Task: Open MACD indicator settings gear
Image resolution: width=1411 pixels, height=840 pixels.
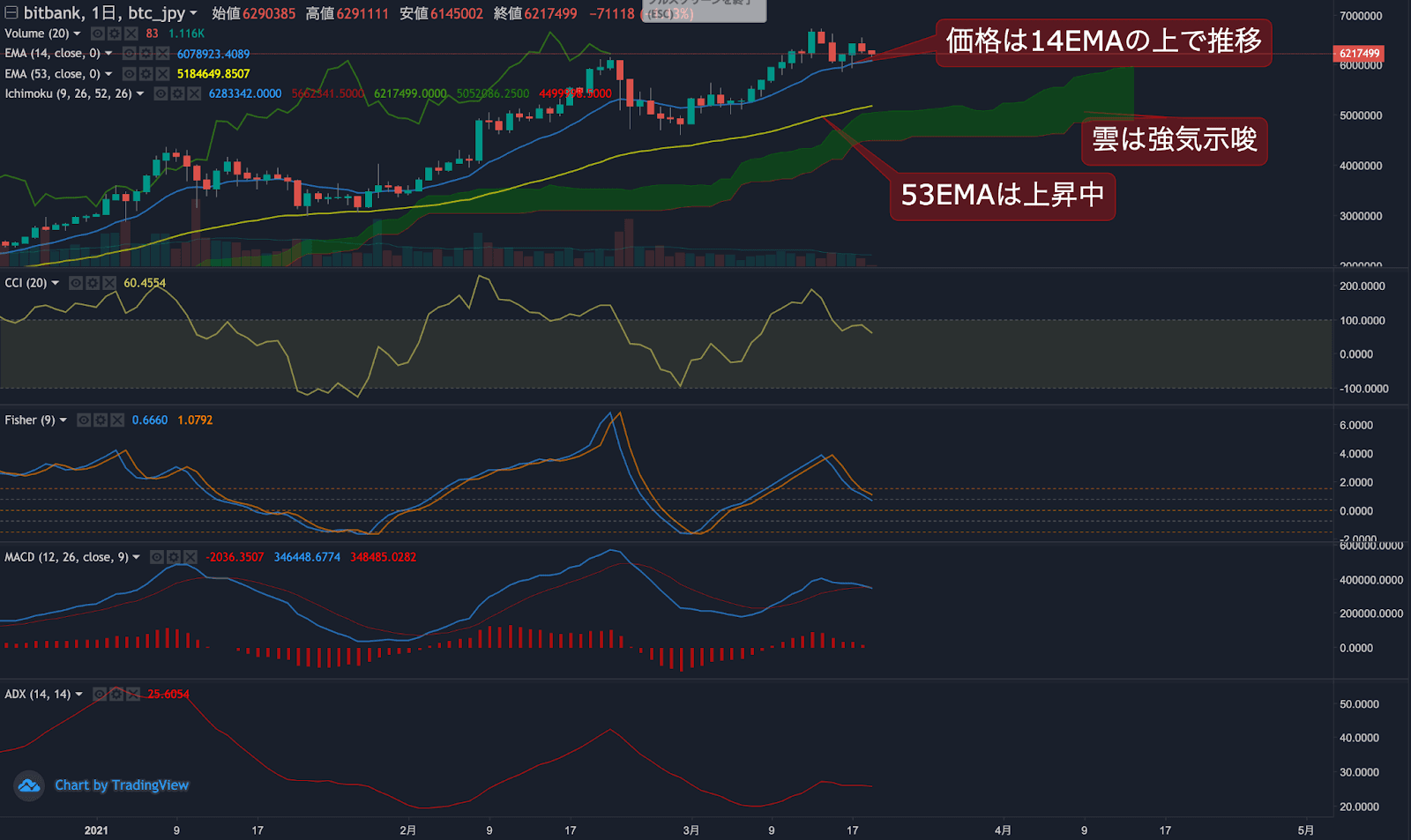Action: click(174, 557)
